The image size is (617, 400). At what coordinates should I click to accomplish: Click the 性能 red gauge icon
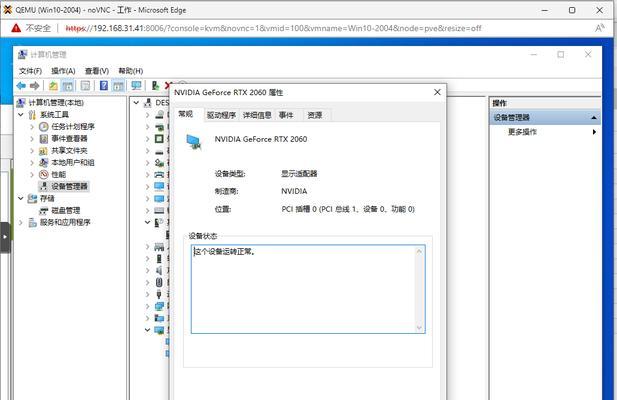tap(44, 174)
